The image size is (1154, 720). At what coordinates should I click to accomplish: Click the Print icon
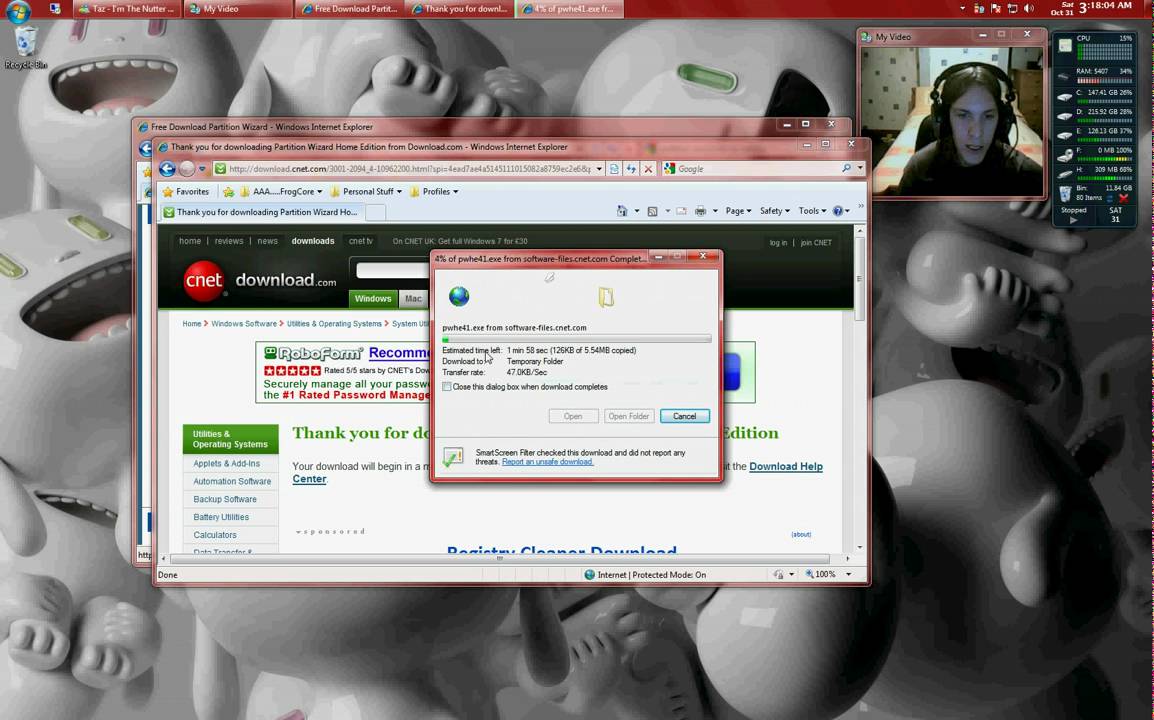[700, 211]
